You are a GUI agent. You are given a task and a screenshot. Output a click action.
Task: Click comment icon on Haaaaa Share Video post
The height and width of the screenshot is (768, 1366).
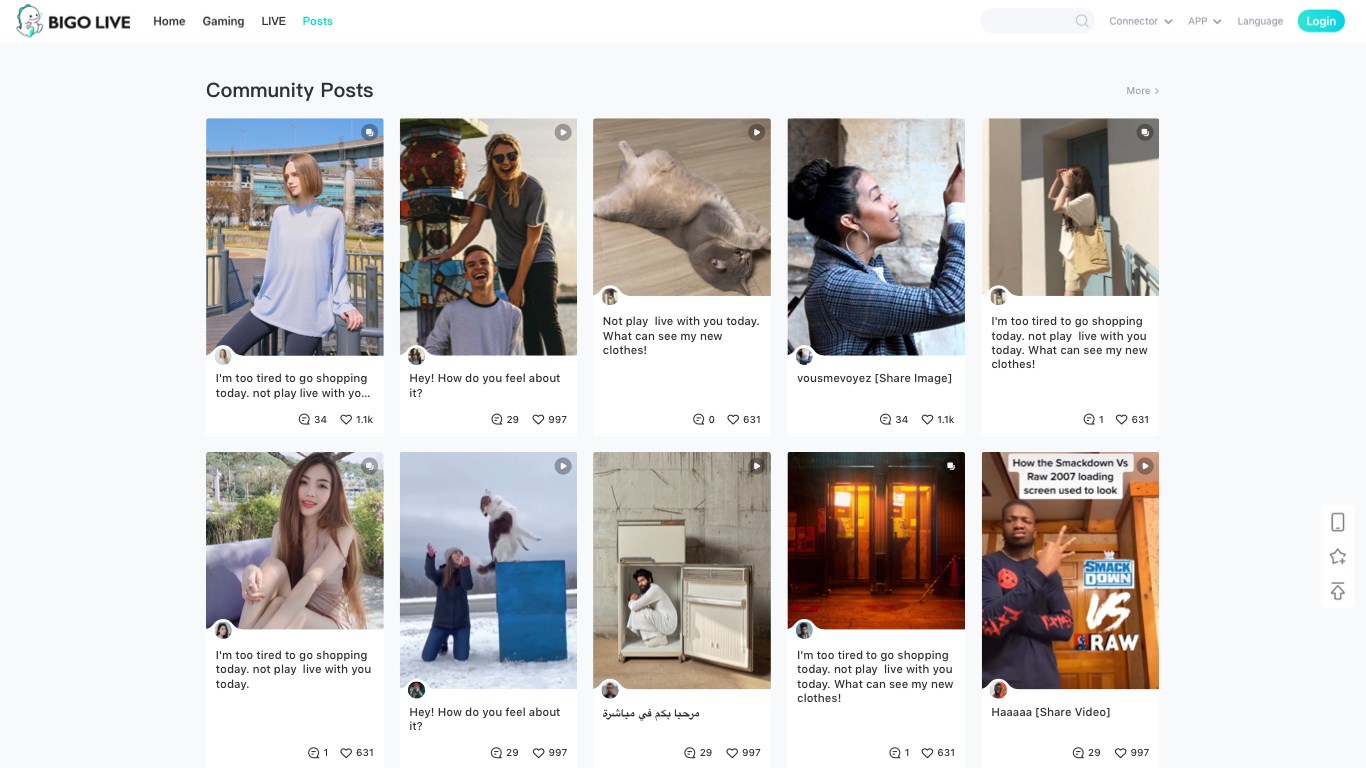pos(1078,753)
